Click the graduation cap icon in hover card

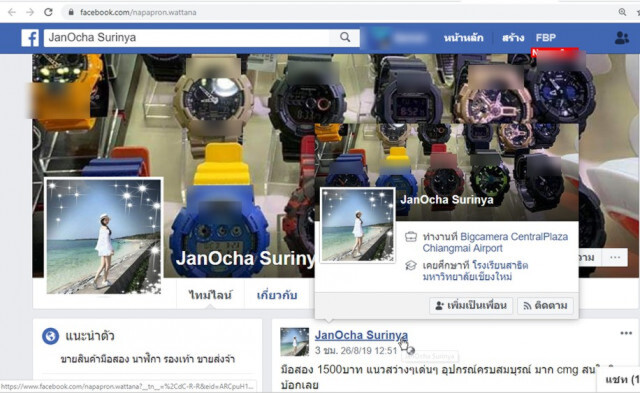411,266
